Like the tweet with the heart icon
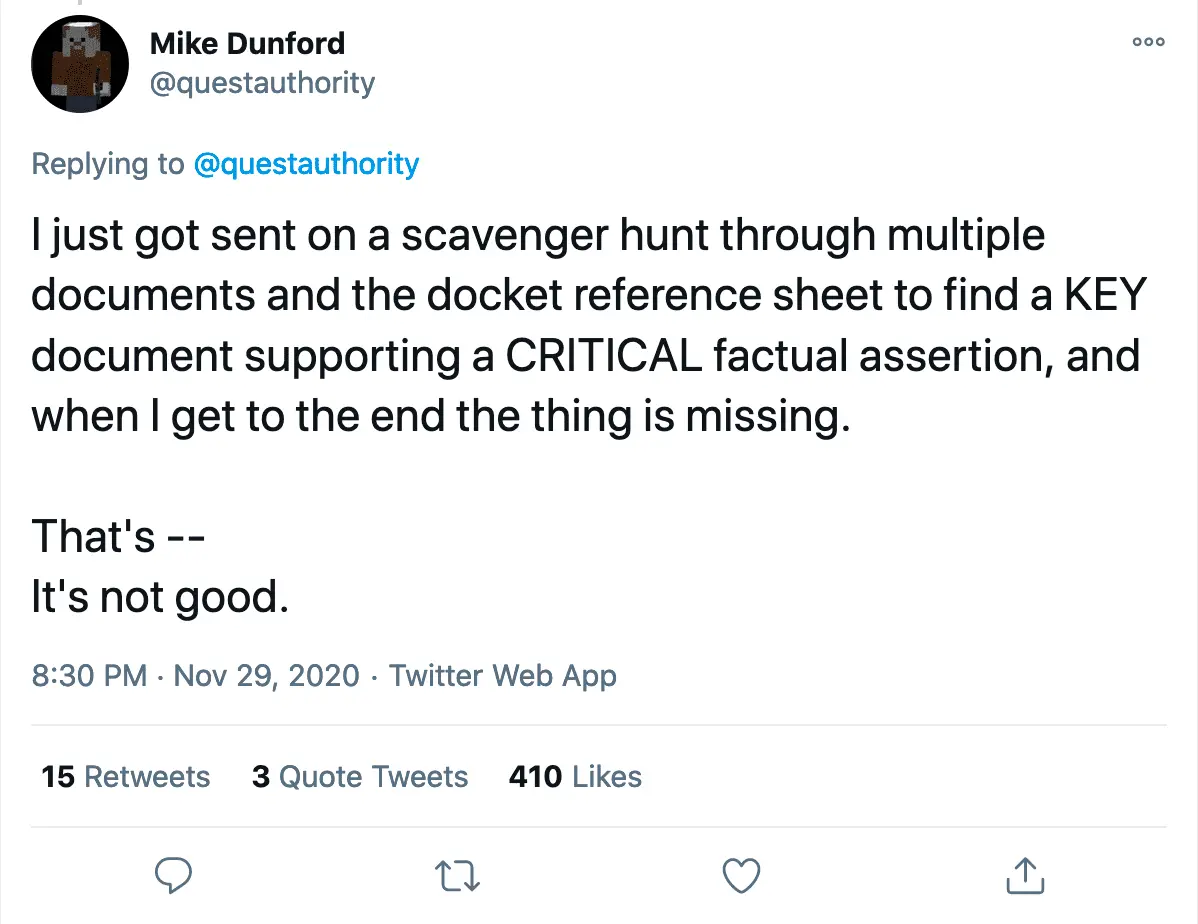The width and height of the screenshot is (1198, 924). point(742,875)
